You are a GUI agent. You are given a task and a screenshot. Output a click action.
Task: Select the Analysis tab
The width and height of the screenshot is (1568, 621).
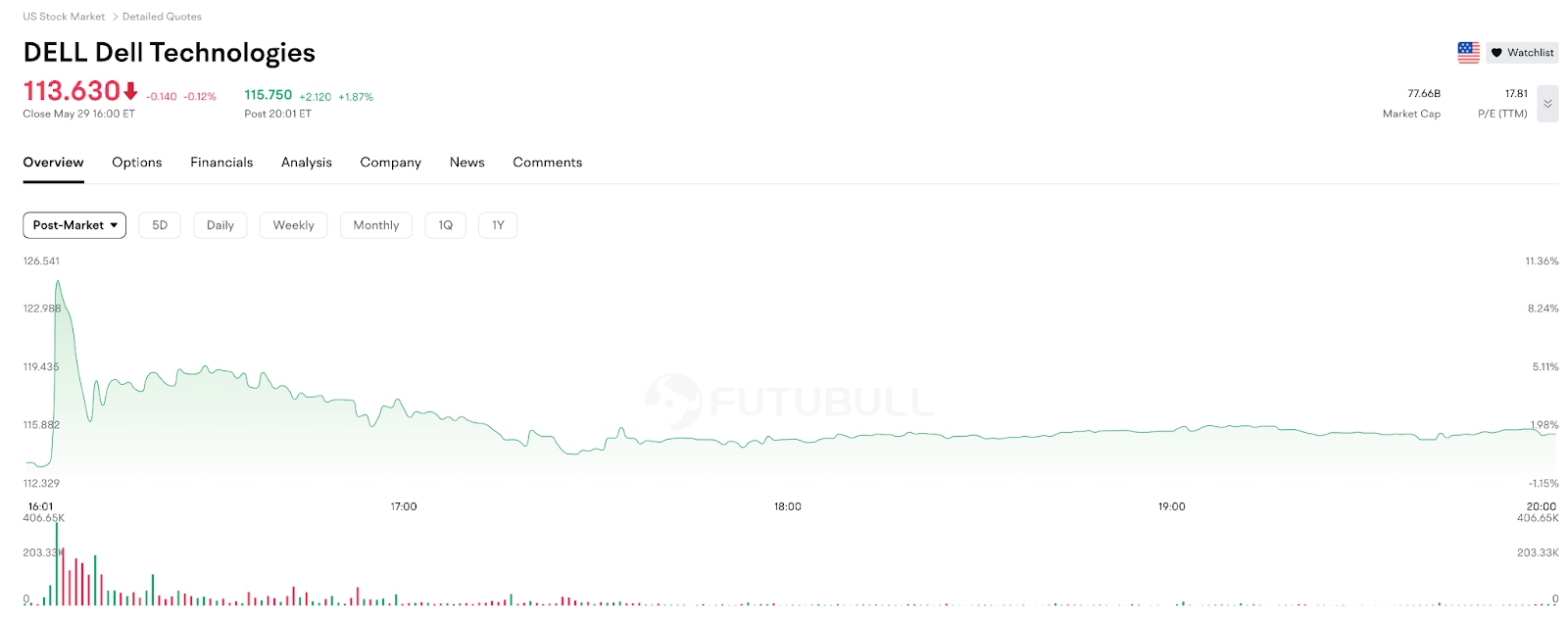tap(306, 162)
